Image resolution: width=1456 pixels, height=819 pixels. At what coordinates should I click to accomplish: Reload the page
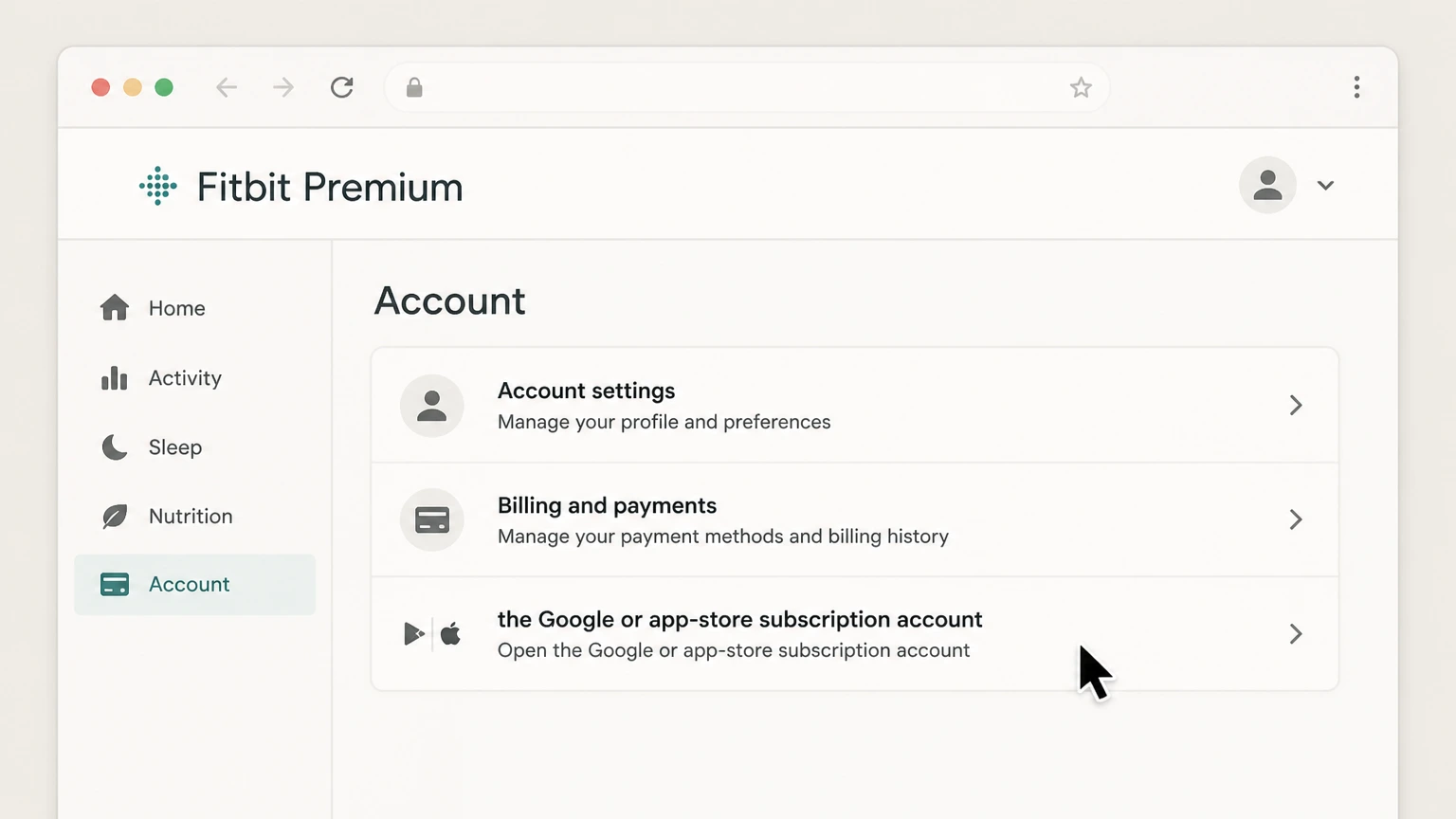click(x=342, y=87)
